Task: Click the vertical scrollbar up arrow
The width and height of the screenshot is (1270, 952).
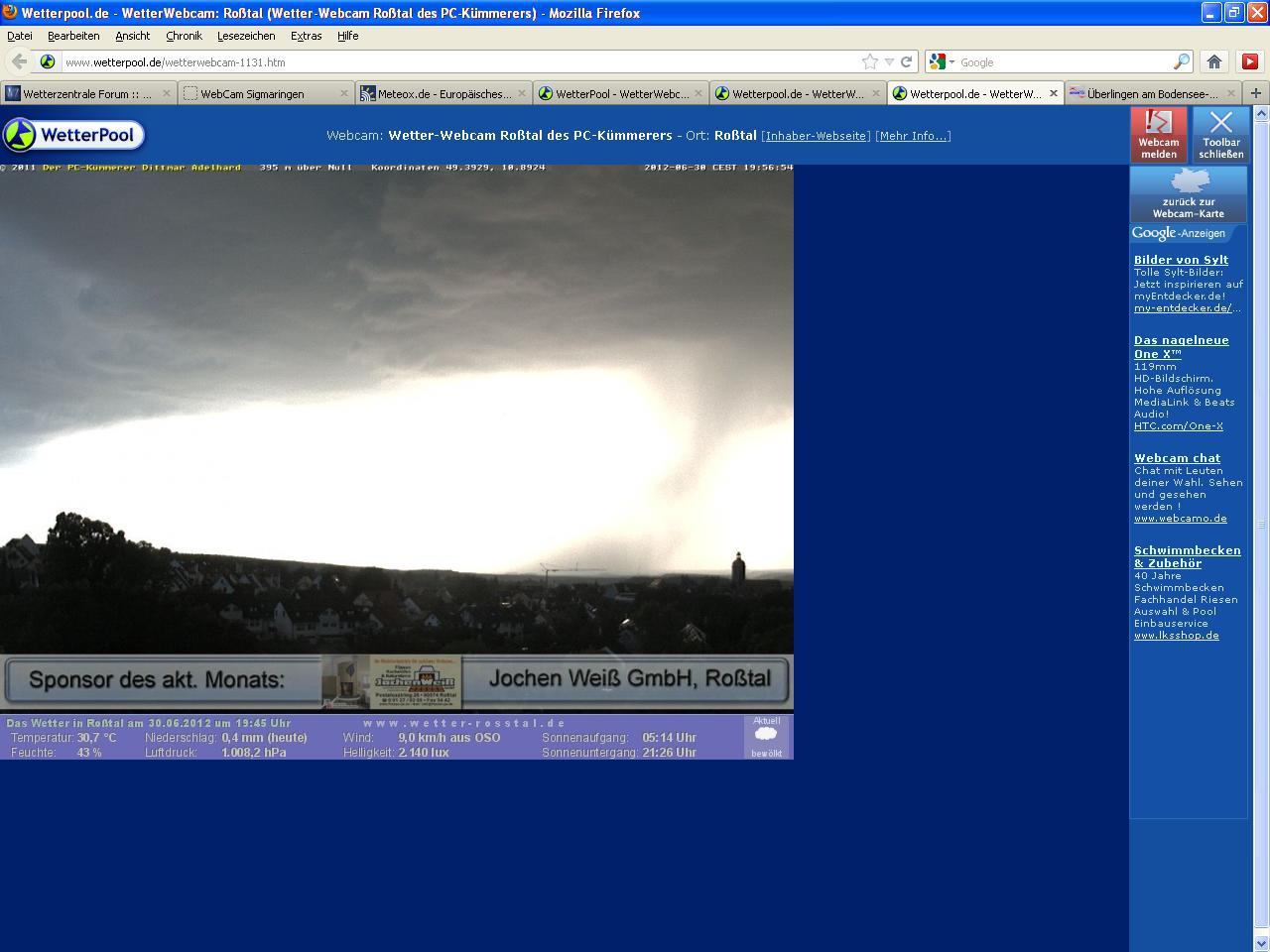Action: click(1261, 113)
